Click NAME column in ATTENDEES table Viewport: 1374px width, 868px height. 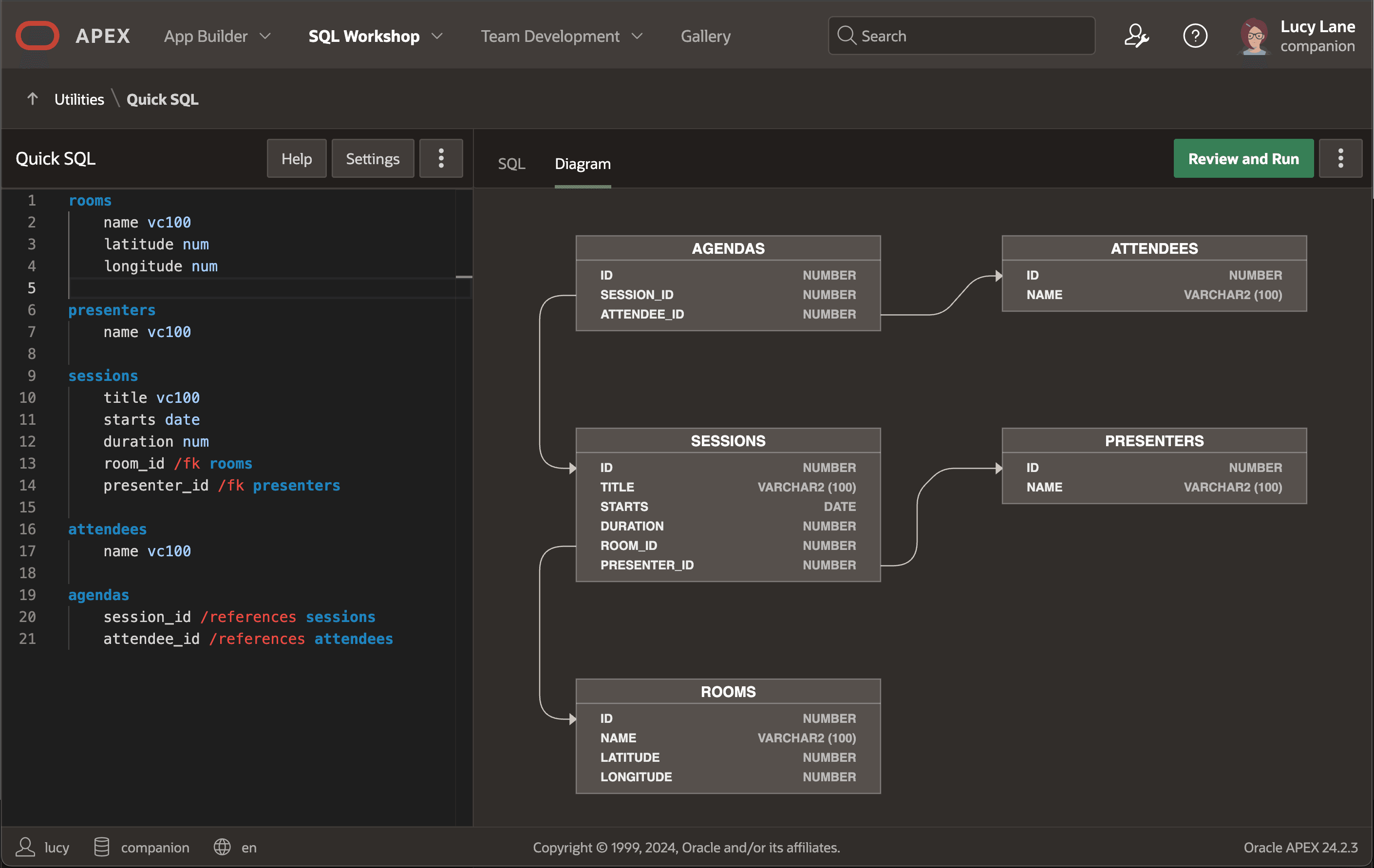(1154, 295)
